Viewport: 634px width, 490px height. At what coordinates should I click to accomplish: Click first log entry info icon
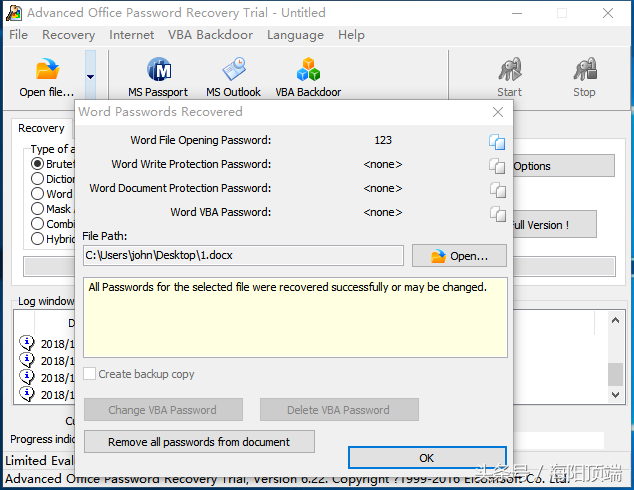[27, 343]
